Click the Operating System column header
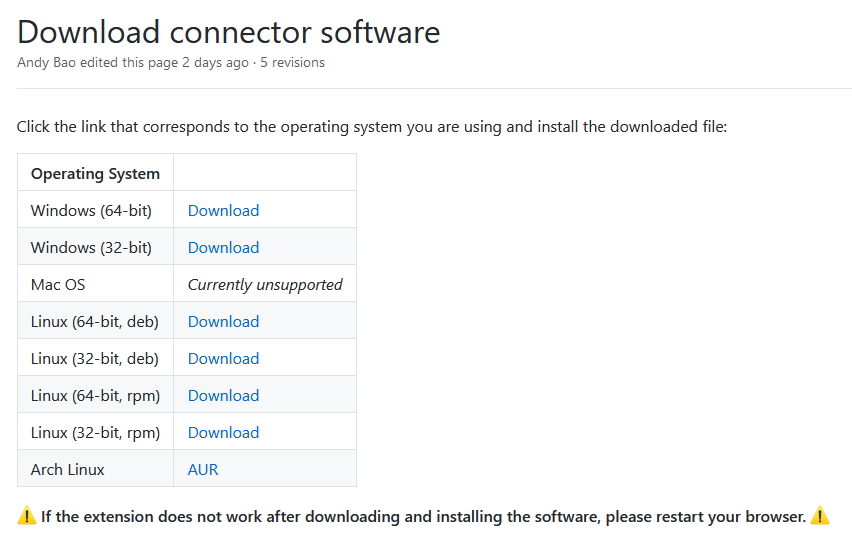 point(96,173)
